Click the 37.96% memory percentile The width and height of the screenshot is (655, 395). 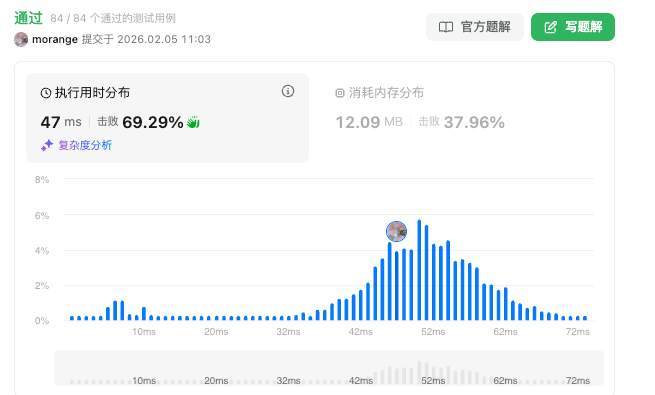tap(474, 122)
